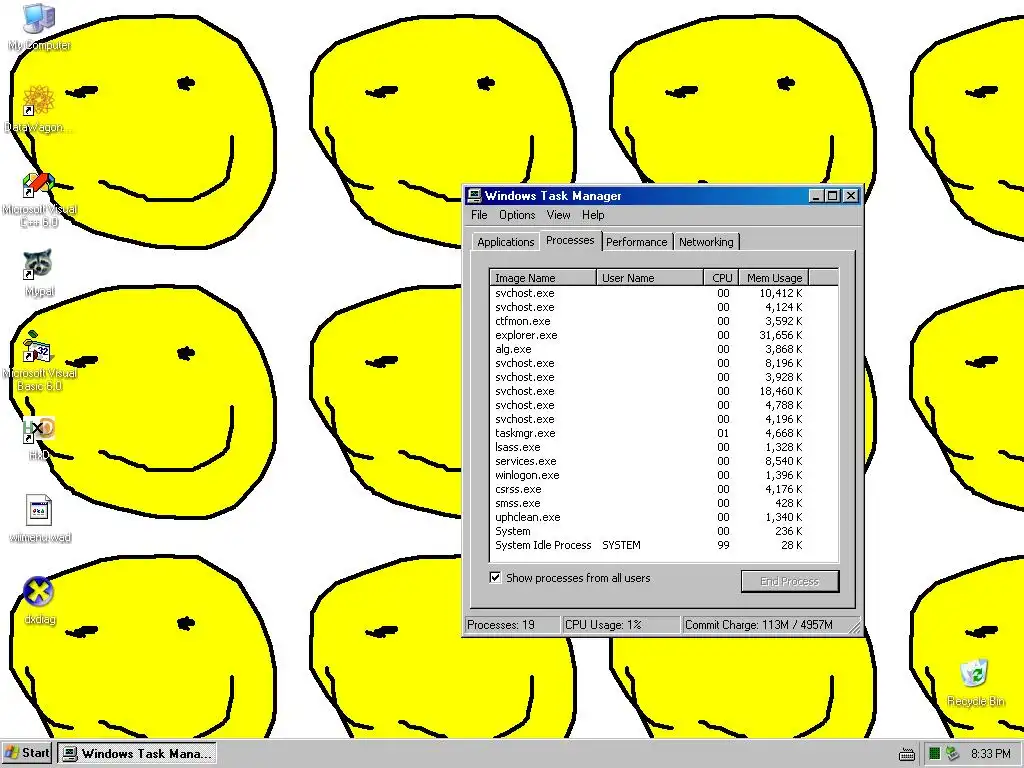Image resolution: width=1024 pixels, height=768 pixels.
Task: Click the keyboard icon in the system tray
Action: [x=906, y=754]
